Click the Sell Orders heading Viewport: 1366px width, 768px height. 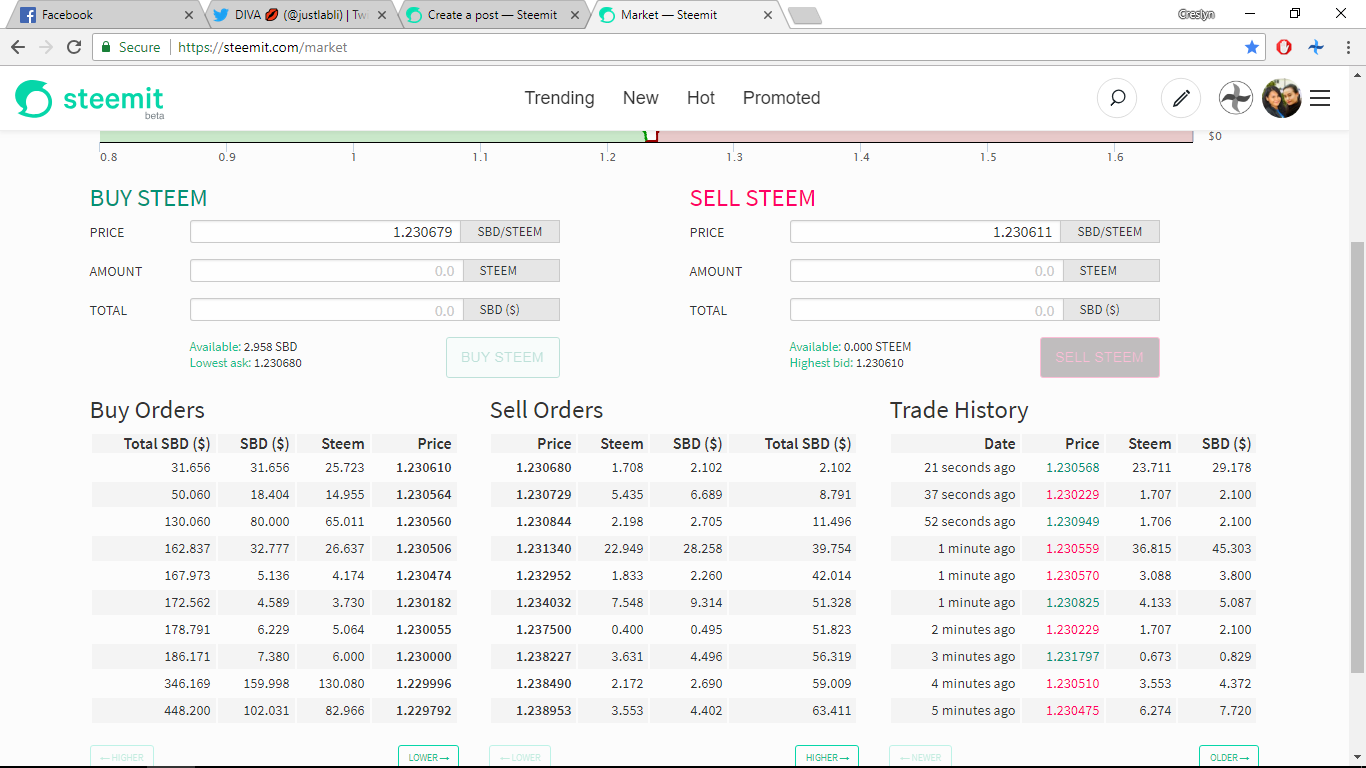(546, 410)
